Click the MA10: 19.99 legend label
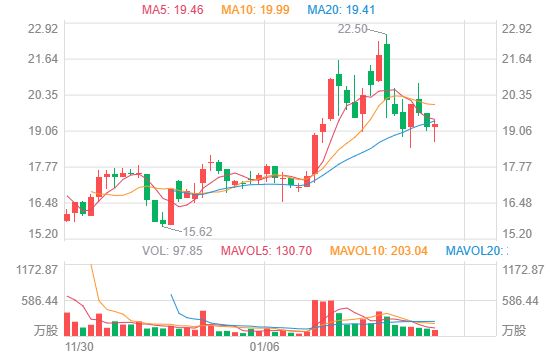Viewport: 560px width, 360px height. 255,9
